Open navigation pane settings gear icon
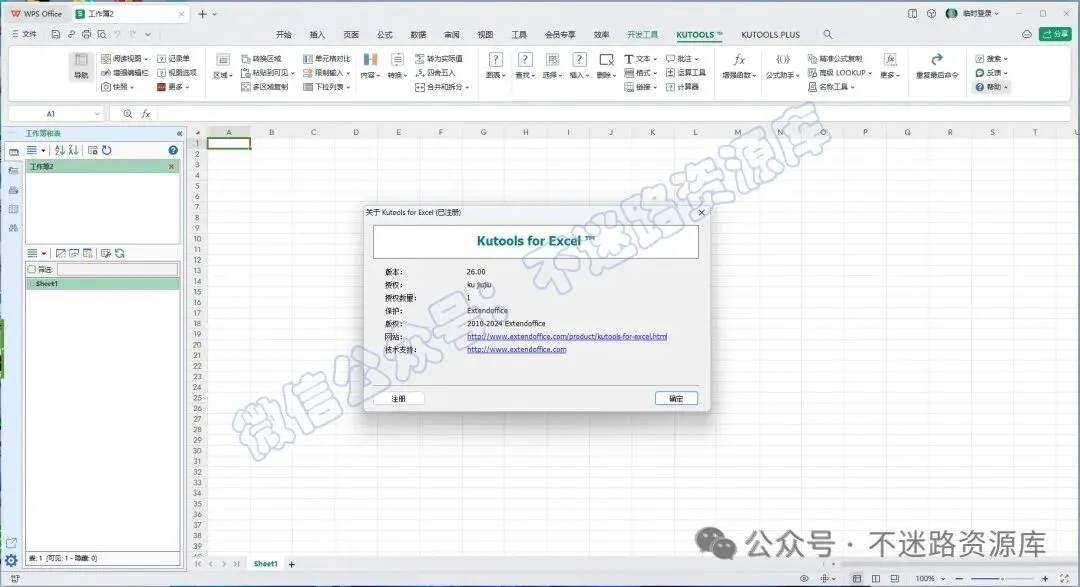Viewport: 1080px width, 587px height. (11, 561)
